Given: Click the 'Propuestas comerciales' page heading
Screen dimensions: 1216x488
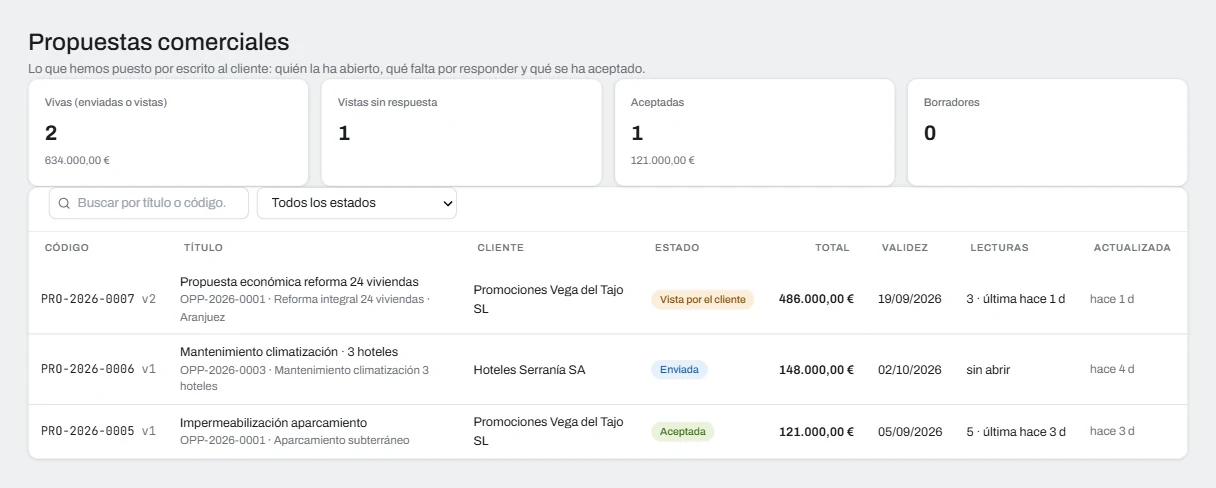Looking at the screenshot, I should [x=159, y=42].
